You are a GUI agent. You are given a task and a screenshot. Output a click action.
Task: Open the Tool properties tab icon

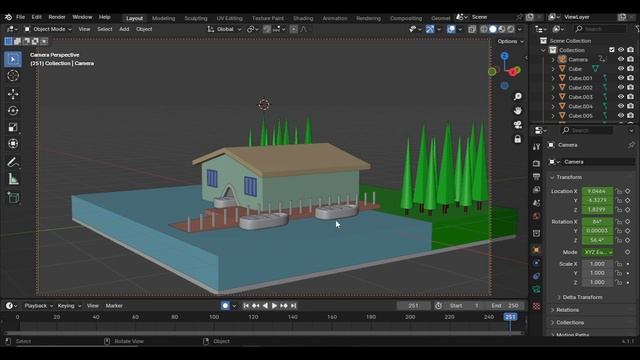point(536,147)
